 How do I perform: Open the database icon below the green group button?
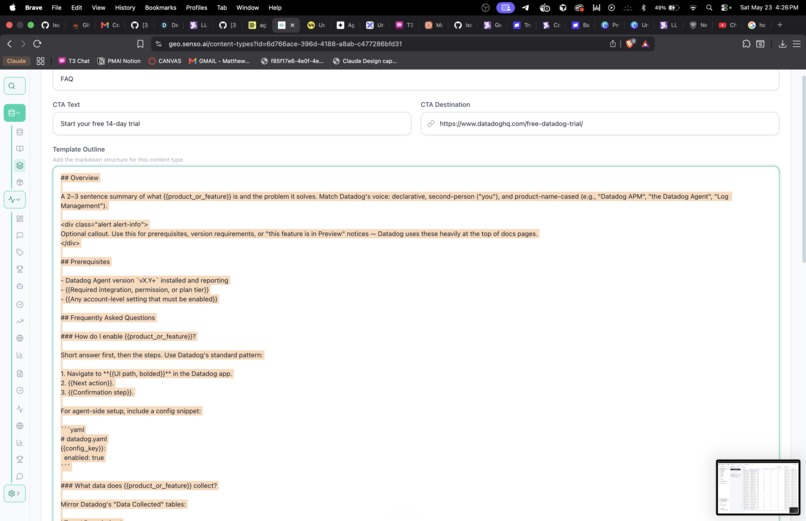(x=20, y=132)
